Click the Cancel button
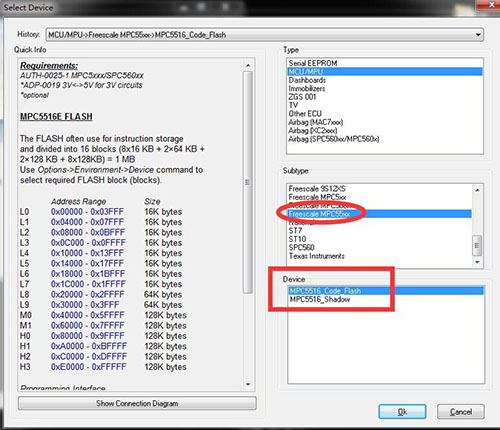The width and height of the screenshot is (500, 430). pos(461,412)
